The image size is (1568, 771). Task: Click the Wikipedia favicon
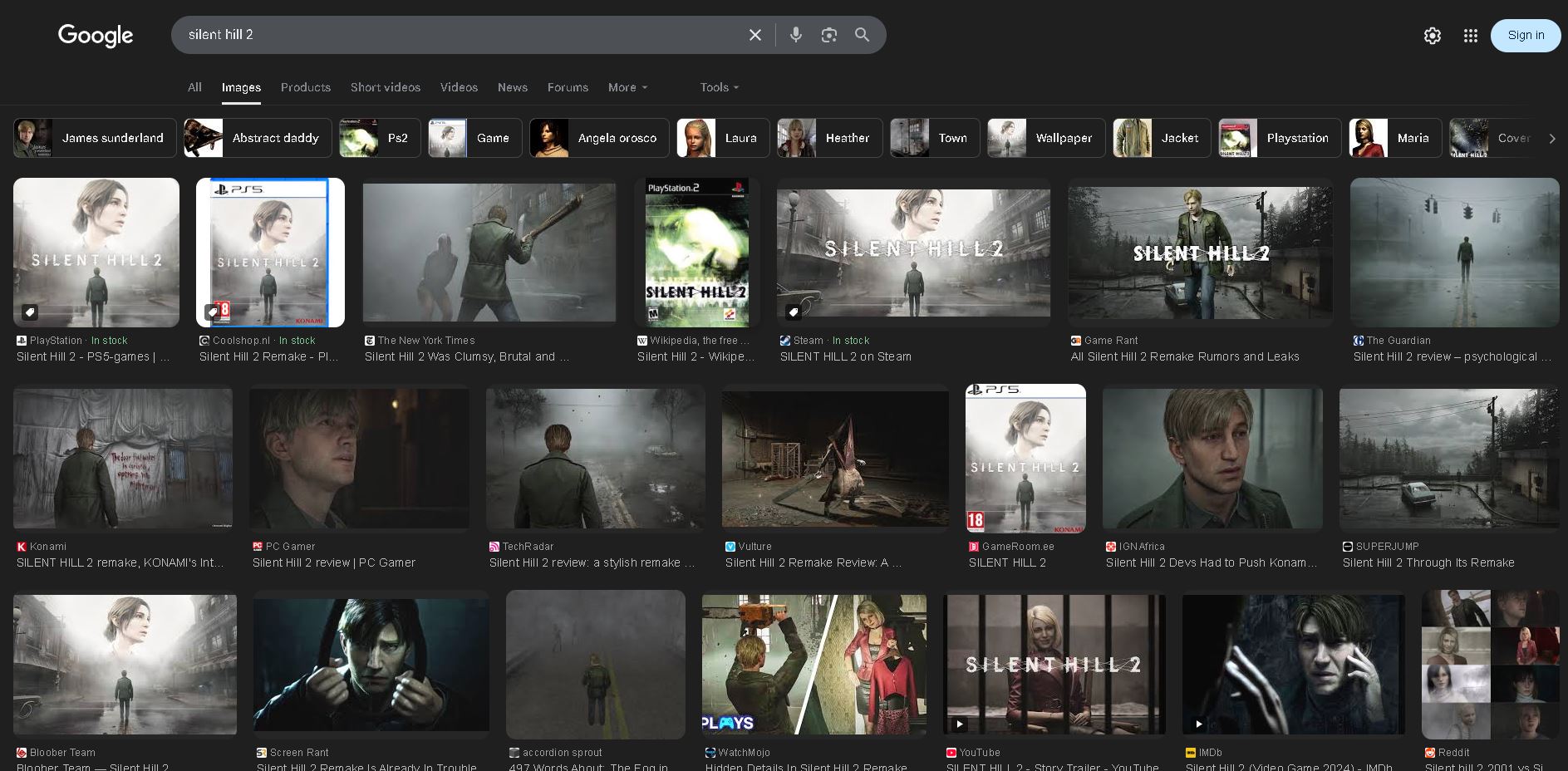coord(642,341)
